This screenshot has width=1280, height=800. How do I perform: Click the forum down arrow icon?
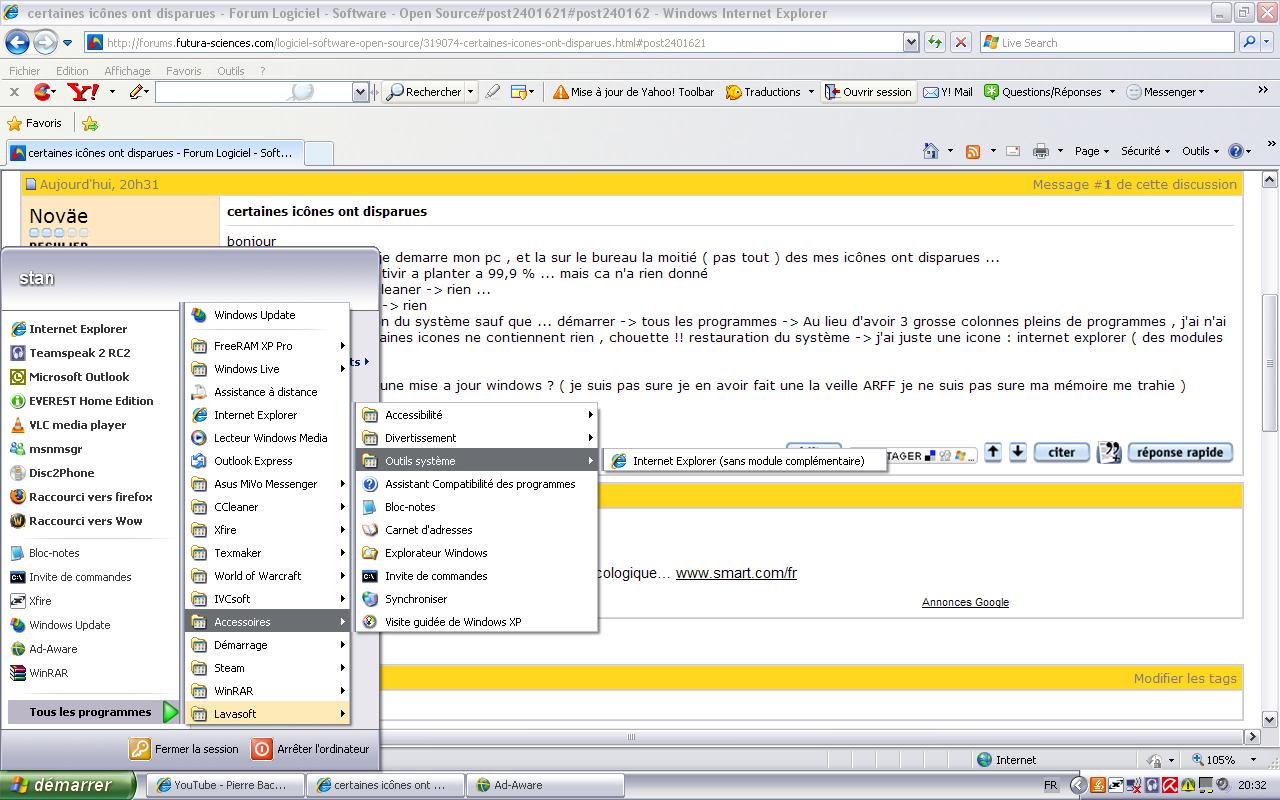pyautogui.click(x=1017, y=452)
